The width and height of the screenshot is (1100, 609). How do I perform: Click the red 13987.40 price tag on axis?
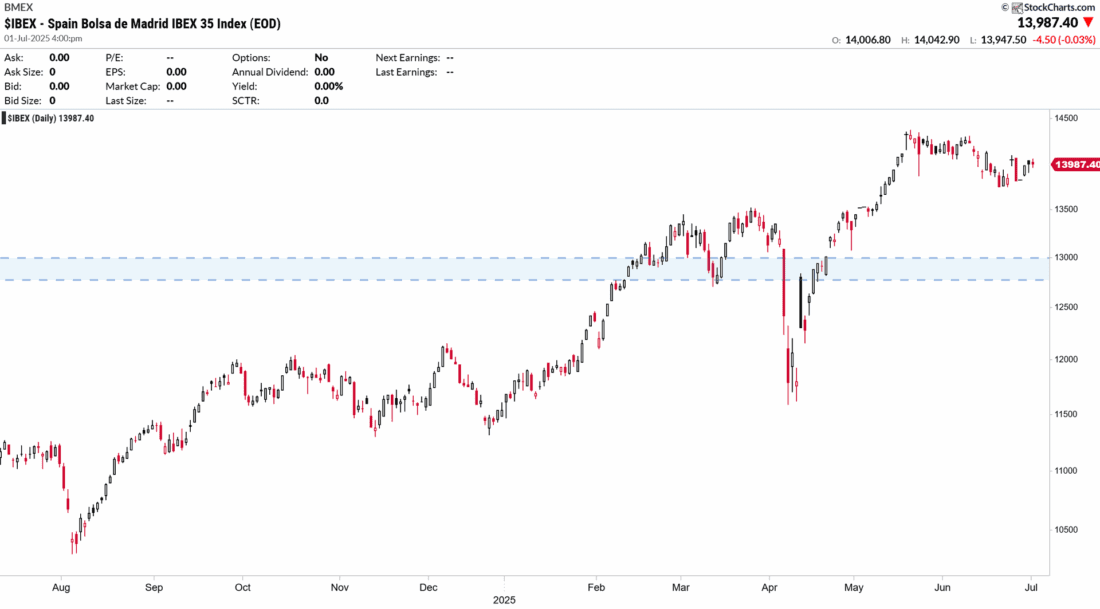click(1075, 165)
